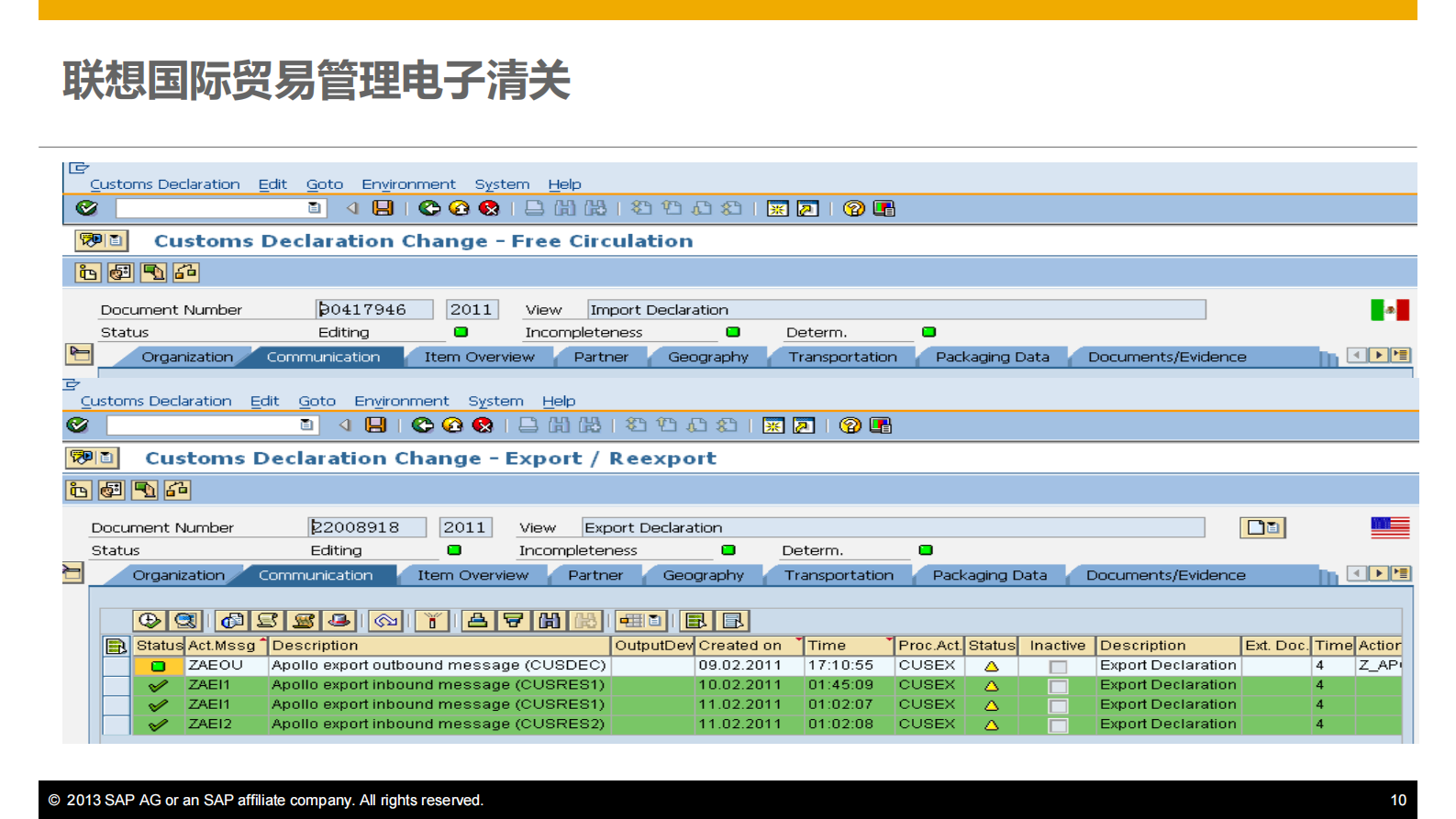This screenshot has height=819, width=1456.
Task: Click cell 'Apollo export outbound message (CUSDEC)'
Action: tap(439, 666)
